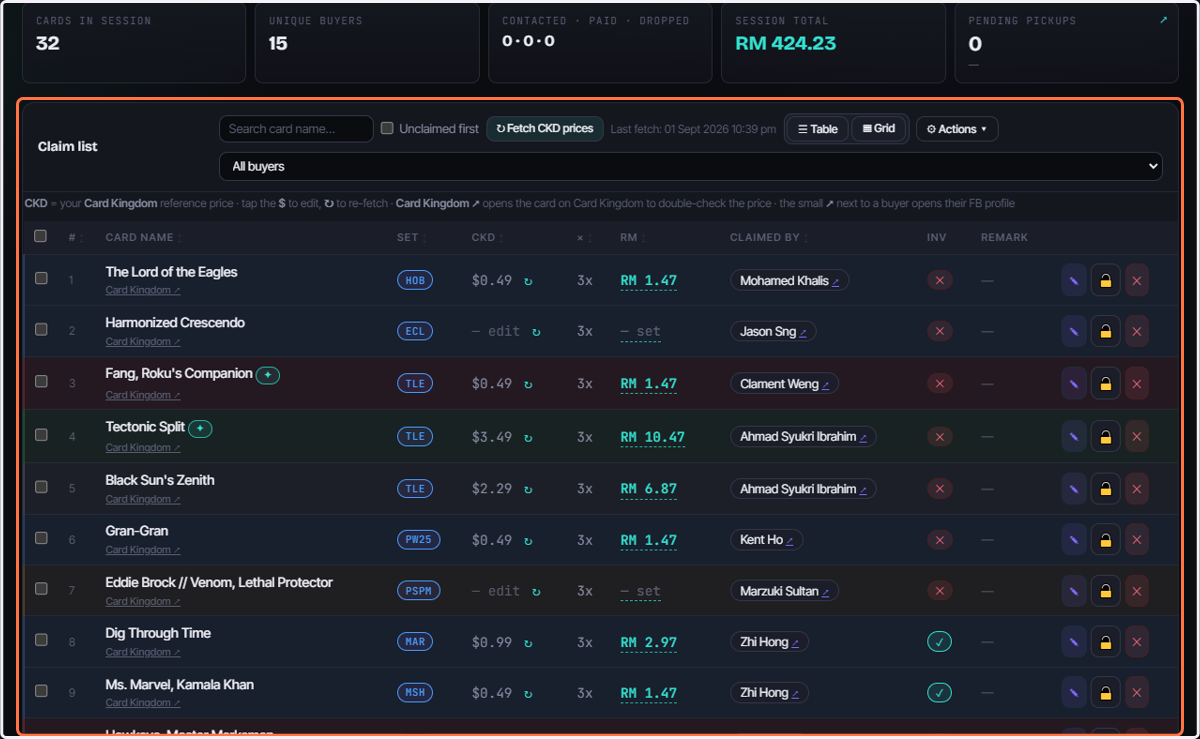1200x739 pixels.
Task: Delete the Harmonized Crescendo row
Action: [1136, 331]
